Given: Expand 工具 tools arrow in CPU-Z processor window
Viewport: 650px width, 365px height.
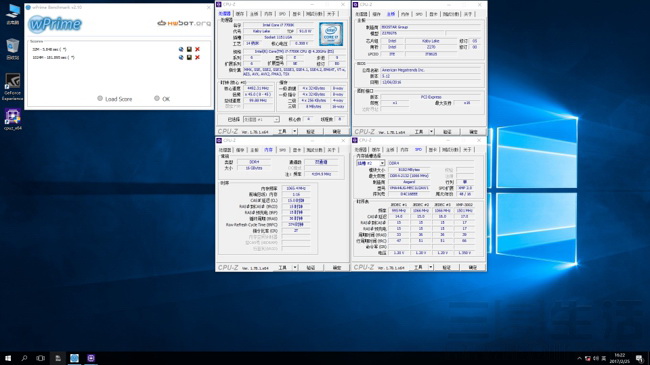Looking at the screenshot, I should click(295, 131).
